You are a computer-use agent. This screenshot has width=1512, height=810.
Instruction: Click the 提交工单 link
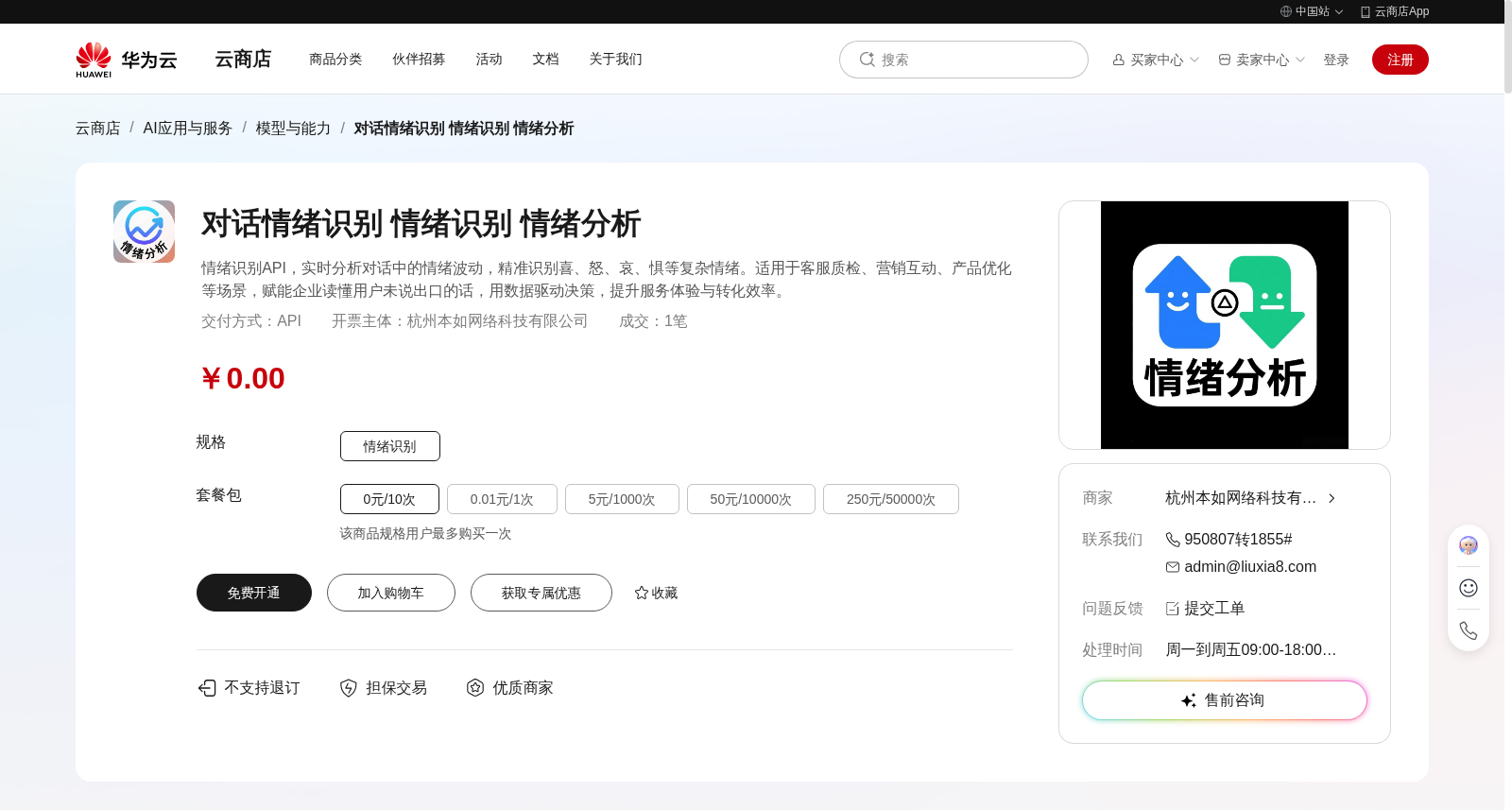[1214, 609]
